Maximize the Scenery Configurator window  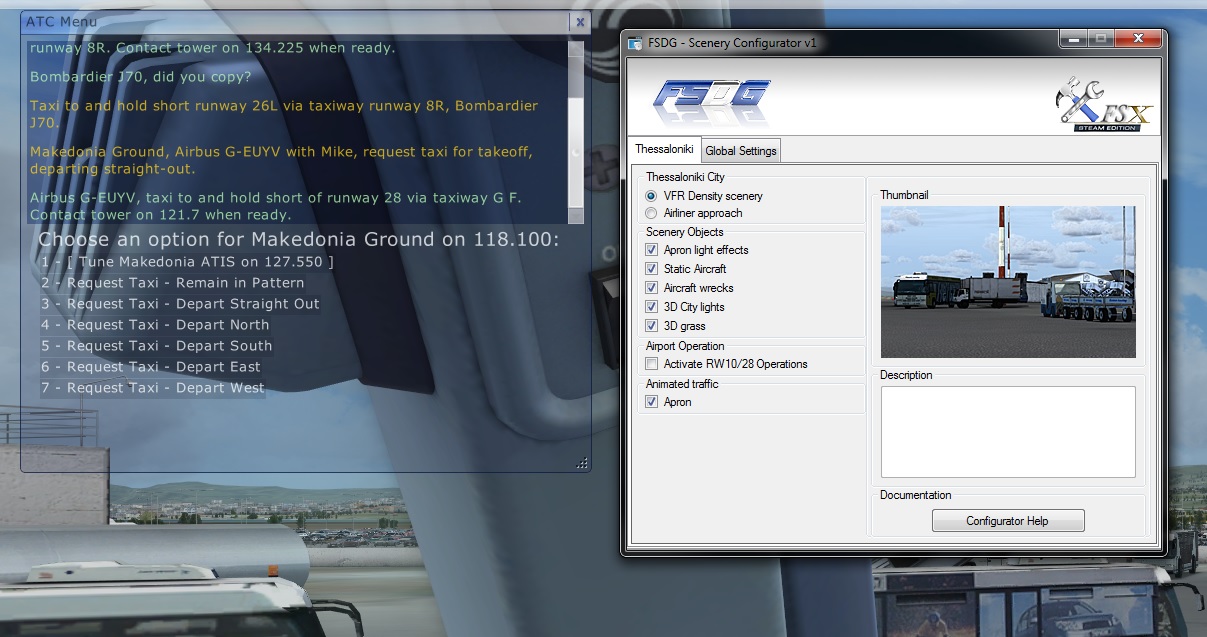click(1101, 38)
